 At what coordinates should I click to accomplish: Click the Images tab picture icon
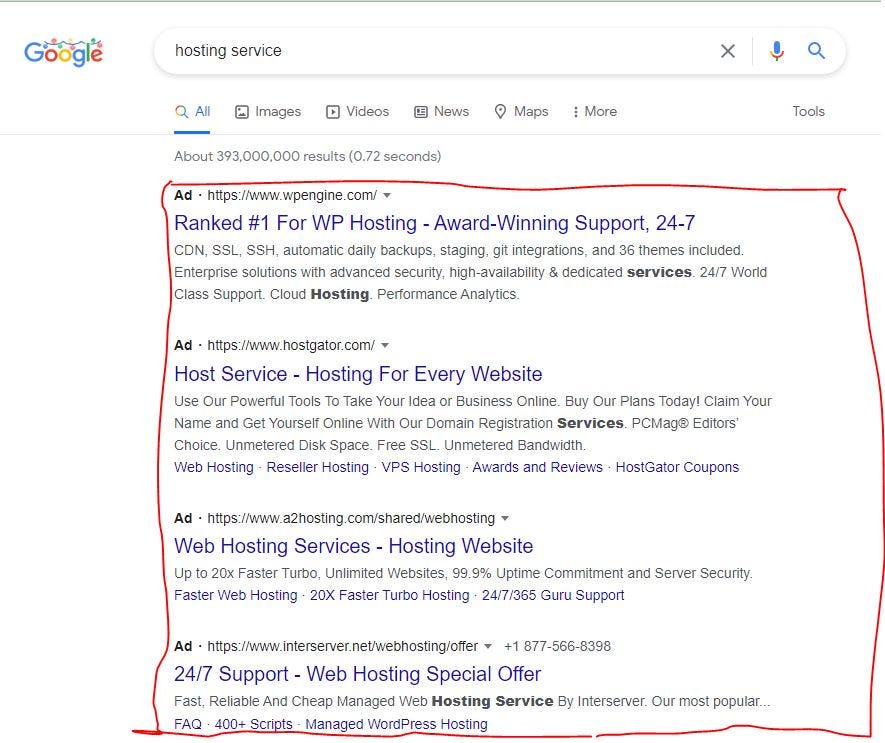242,112
